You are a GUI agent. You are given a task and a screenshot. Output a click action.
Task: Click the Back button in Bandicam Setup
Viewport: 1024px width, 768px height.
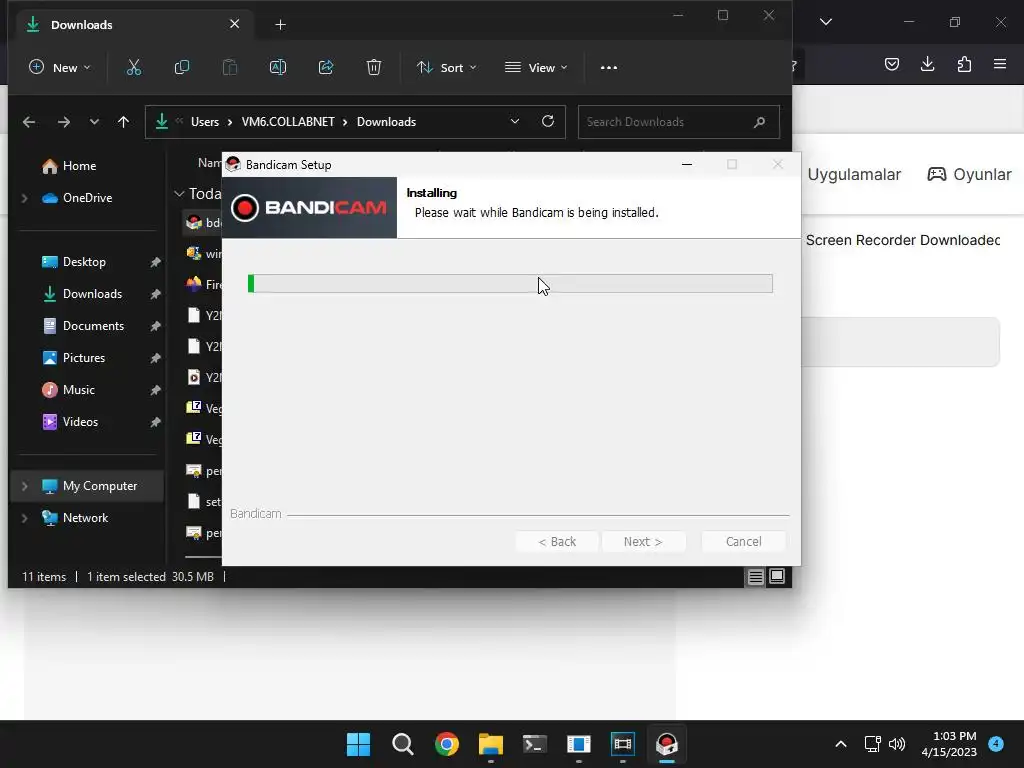[556, 541]
